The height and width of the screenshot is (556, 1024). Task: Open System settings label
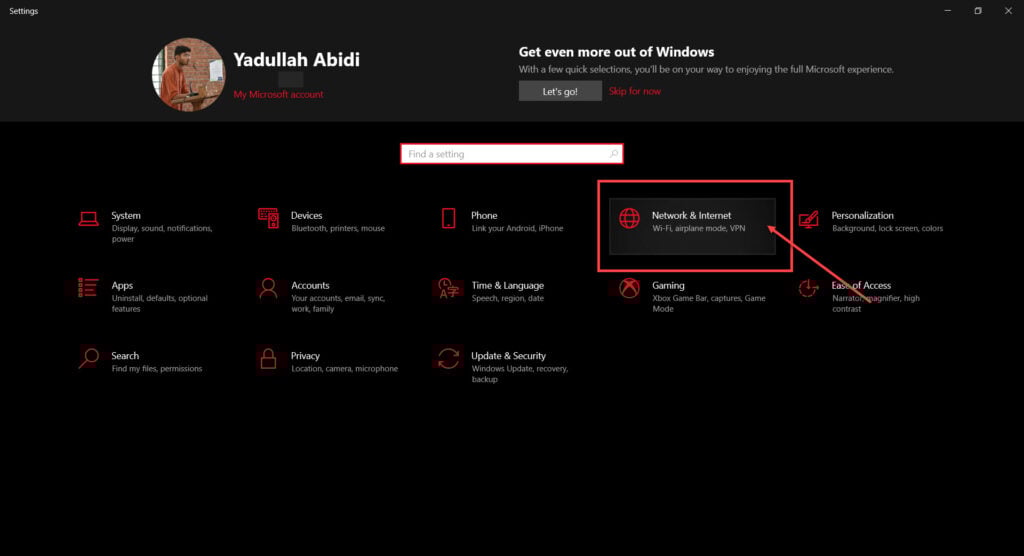coord(125,216)
